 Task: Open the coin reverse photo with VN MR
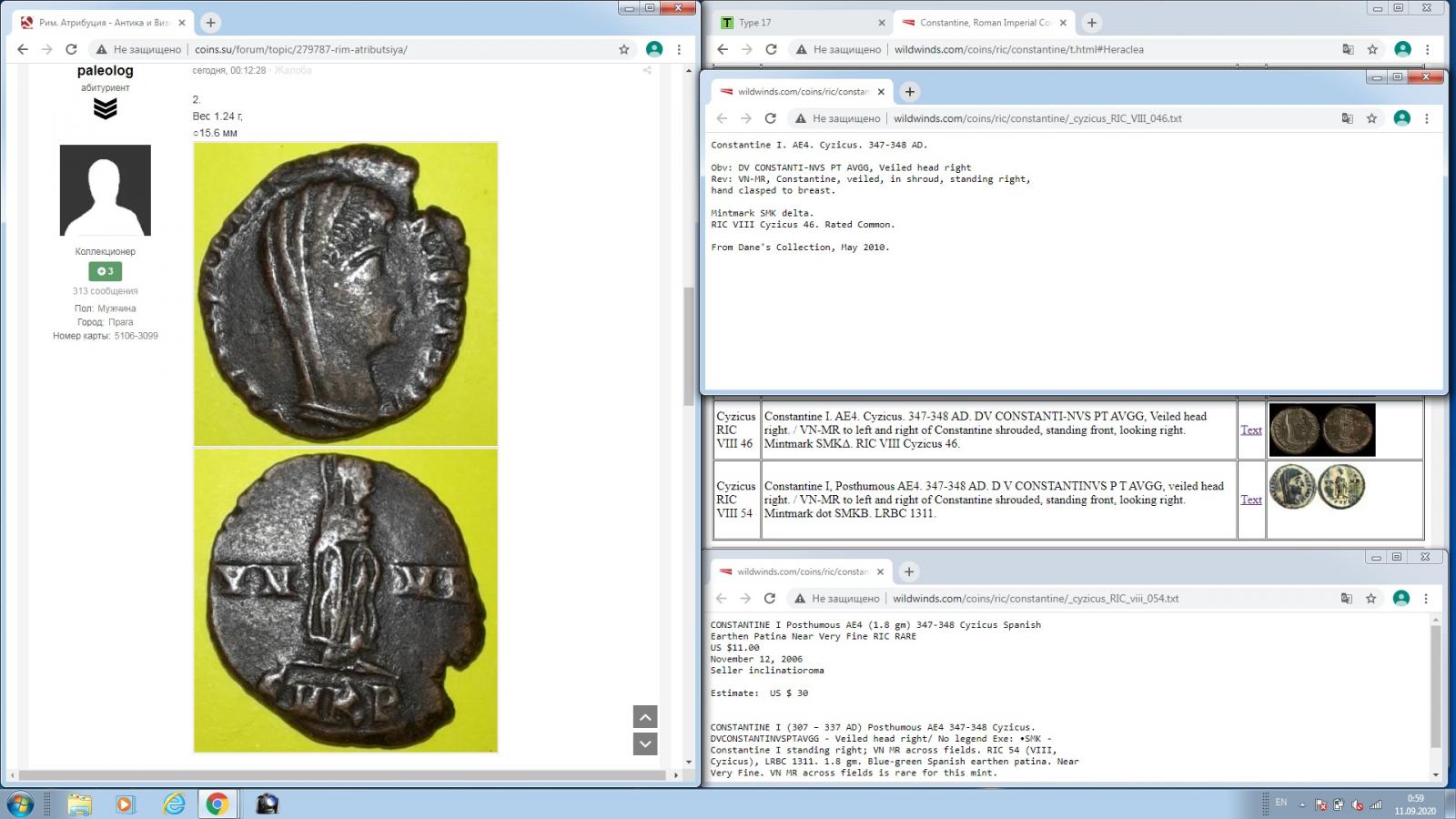(x=345, y=601)
